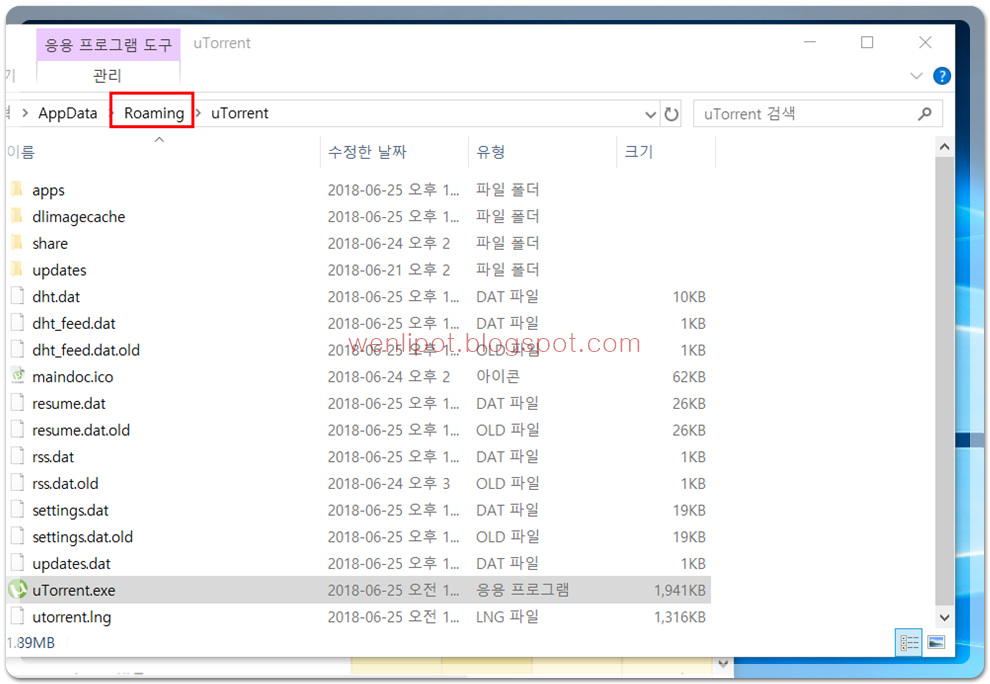Select the settings.dat file name
Image resolution: width=990 pixels, height=684 pixels.
[70, 510]
